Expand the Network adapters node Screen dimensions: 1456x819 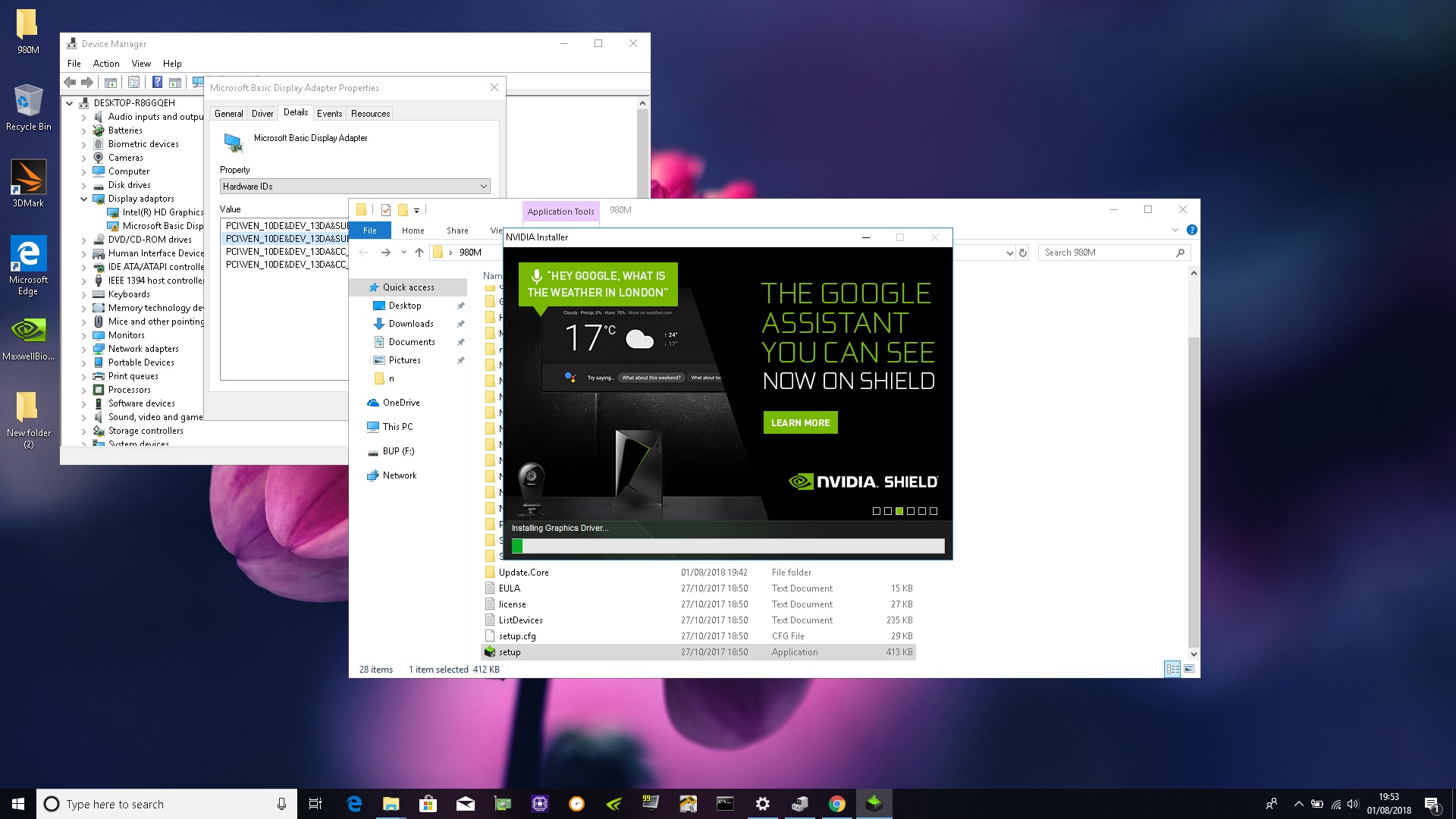pyautogui.click(x=83, y=349)
